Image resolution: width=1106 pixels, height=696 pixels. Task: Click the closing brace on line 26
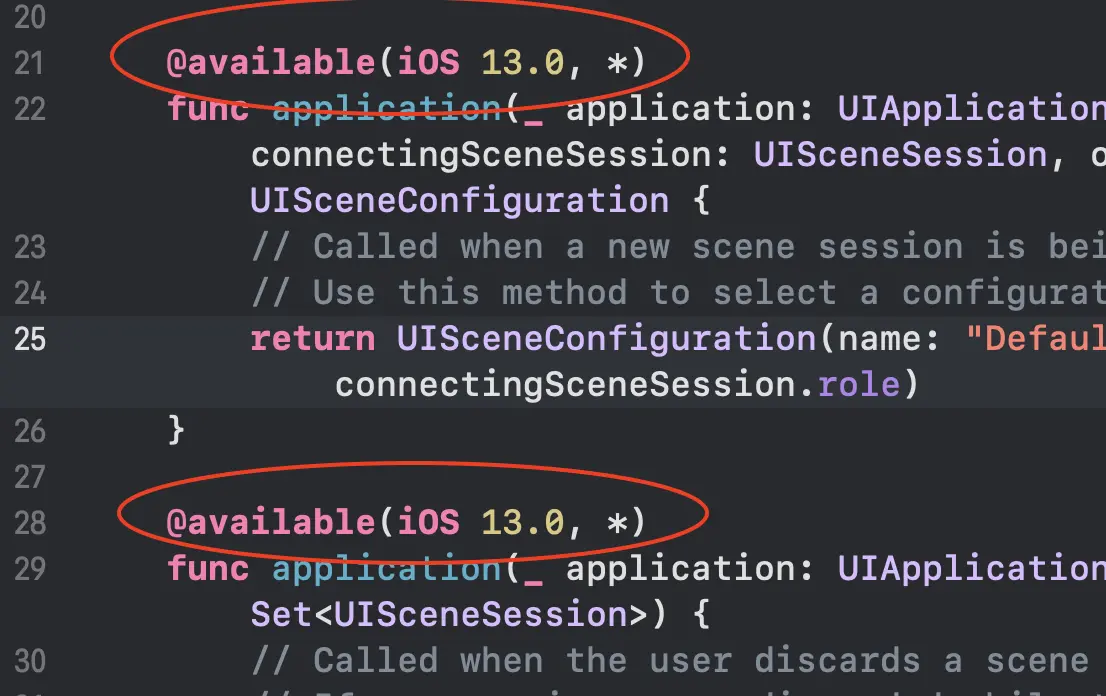click(x=177, y=430)
